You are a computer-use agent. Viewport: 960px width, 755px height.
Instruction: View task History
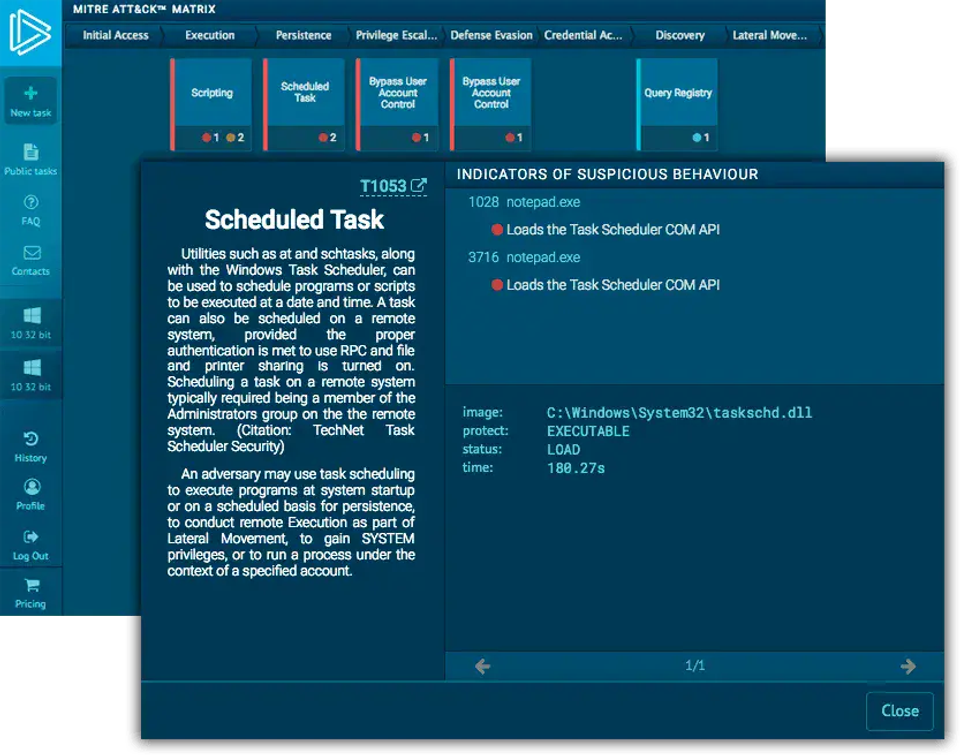point(30,447)
